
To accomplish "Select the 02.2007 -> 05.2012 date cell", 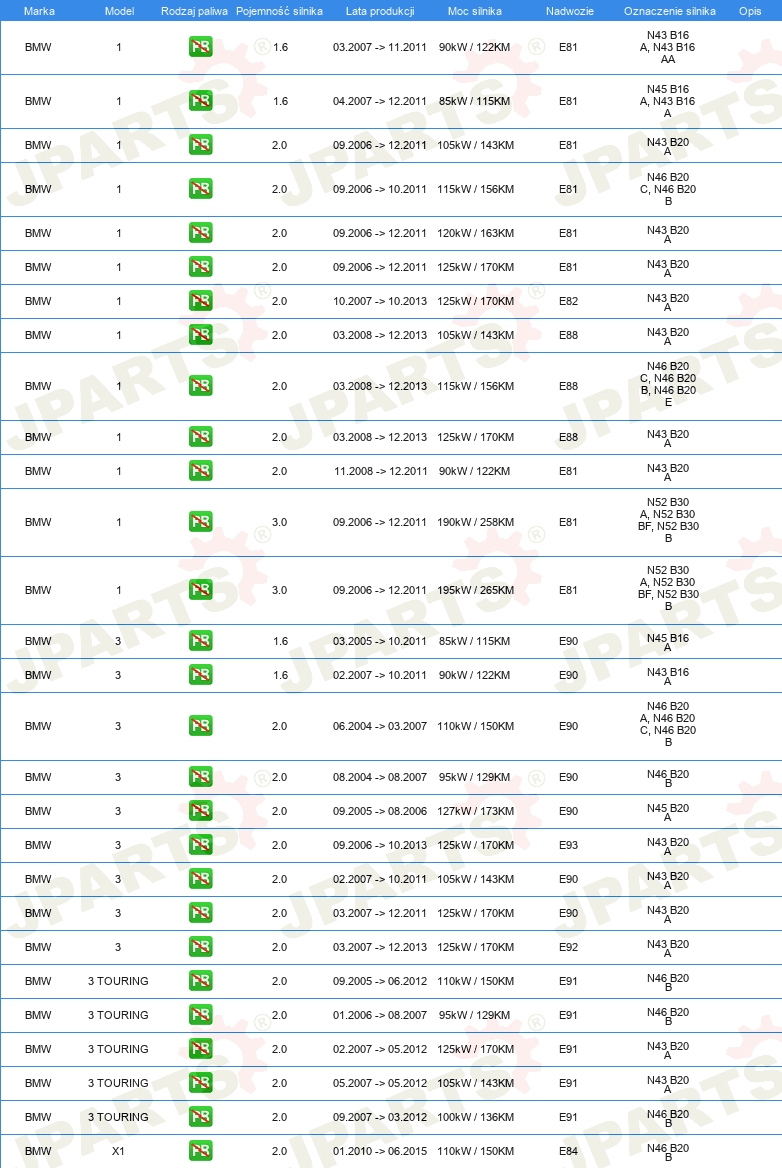I will click(x=380, y=1049).
